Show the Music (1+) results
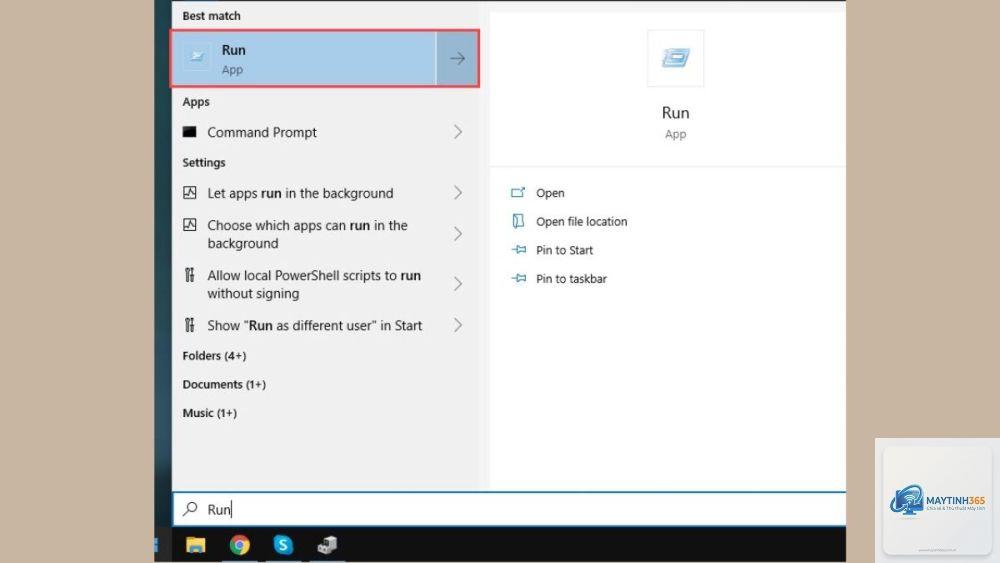The width and height of the screenshot is (1000, 563). (209, 413)
